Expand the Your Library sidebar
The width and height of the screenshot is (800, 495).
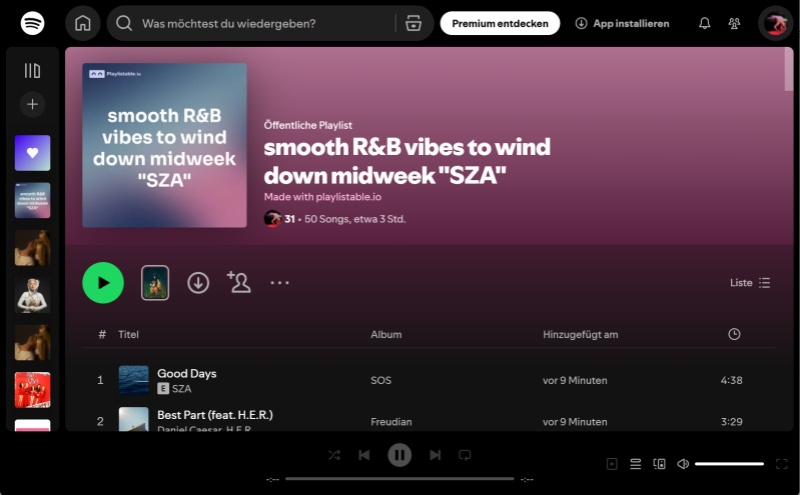[32, 71]
